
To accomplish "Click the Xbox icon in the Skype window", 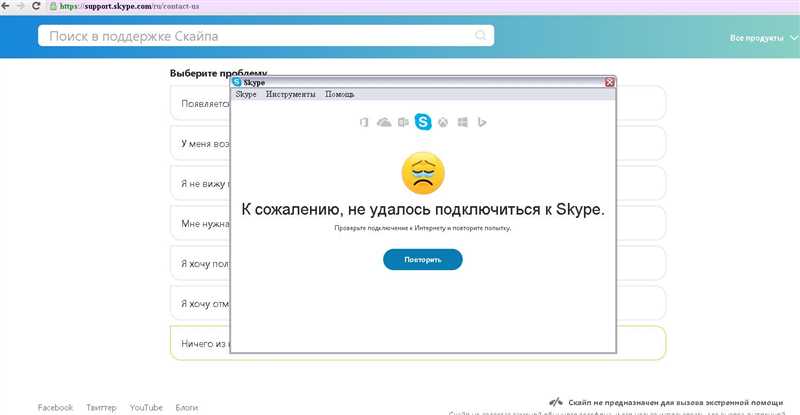I will tap(443, 122).
